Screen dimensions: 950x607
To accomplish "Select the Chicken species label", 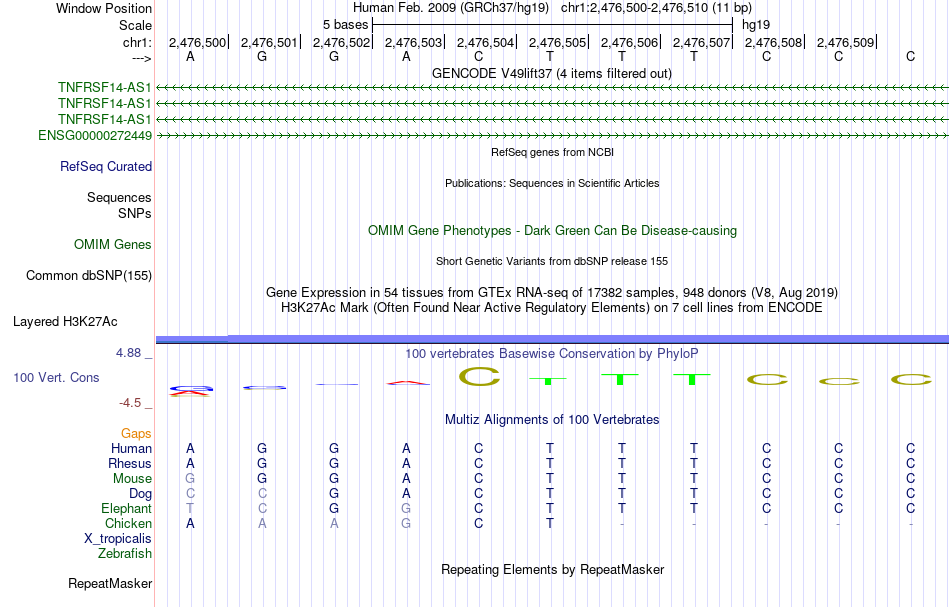I will (128, 523).
